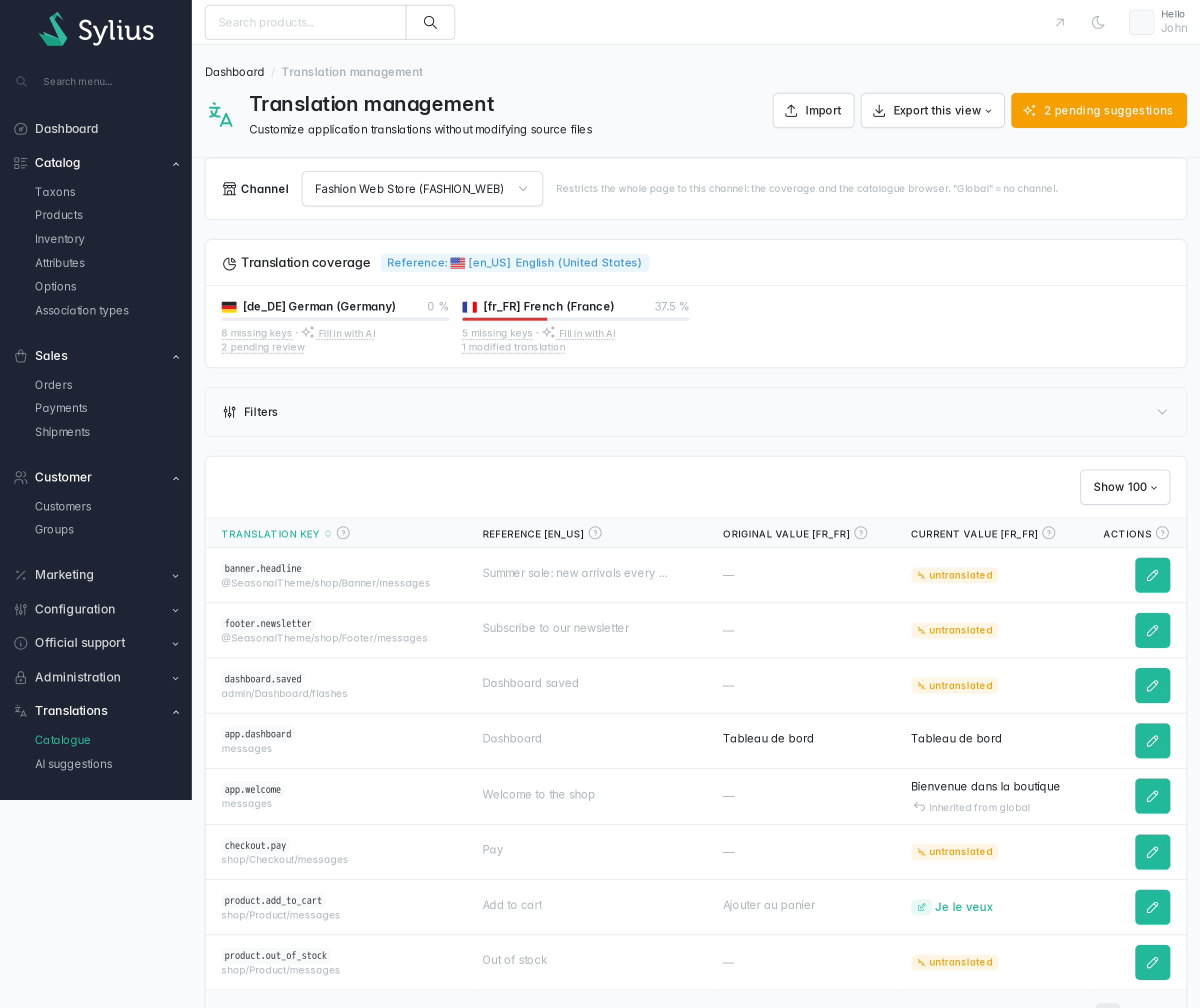1200x1008 pixels.
Task: Toggle dark mode with the moon icon
Action: click(1097, 22)
